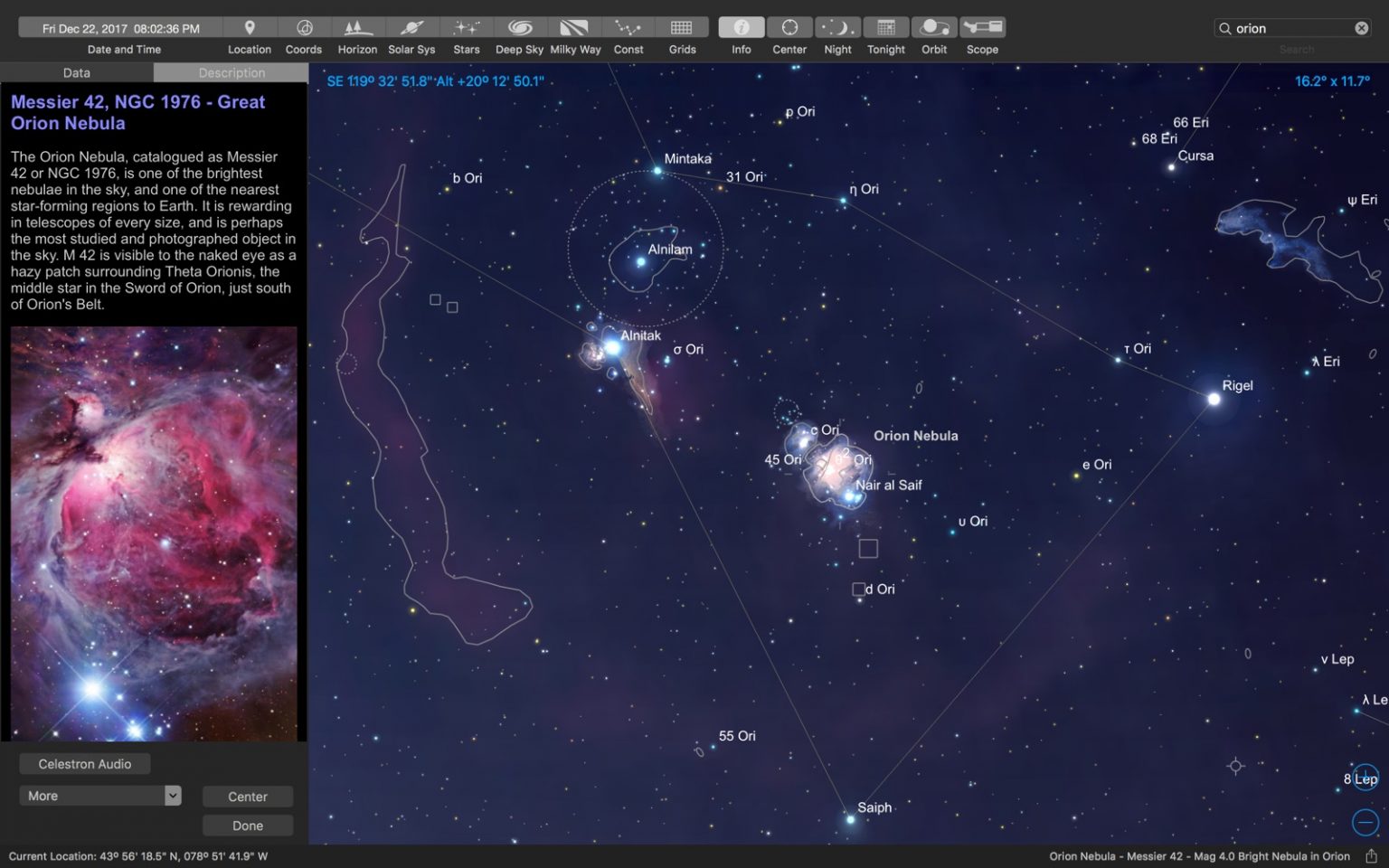1389x868 pixels.
Task: Enable Night vision mode
Action: pyautogui.click(x=837, y=28)
